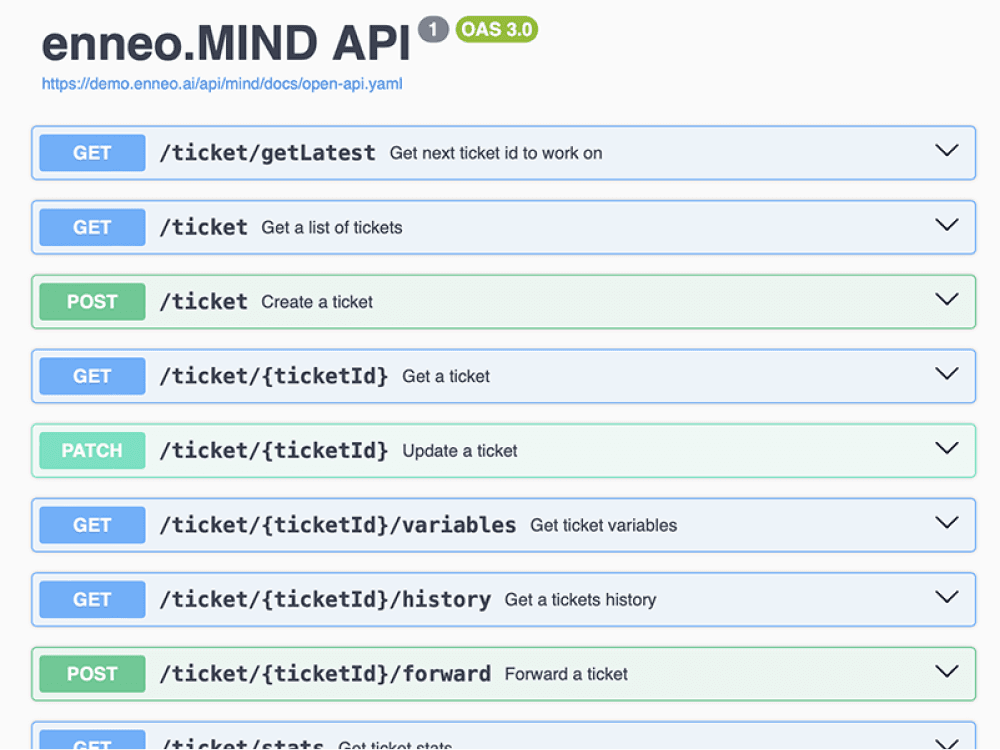
Task: Click the 'Get ticket variables' description
Action: coord(603,526)
